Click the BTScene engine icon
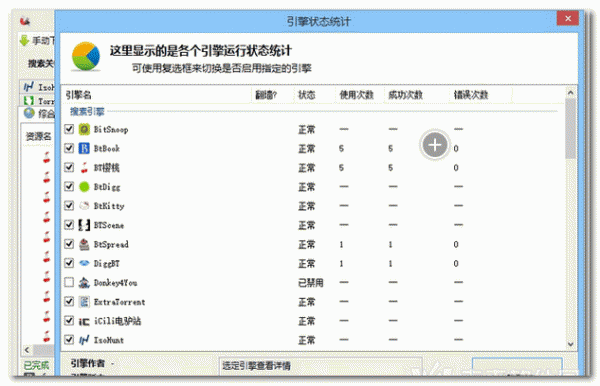The width and height of the screenshot is (600, 386). 84,225
